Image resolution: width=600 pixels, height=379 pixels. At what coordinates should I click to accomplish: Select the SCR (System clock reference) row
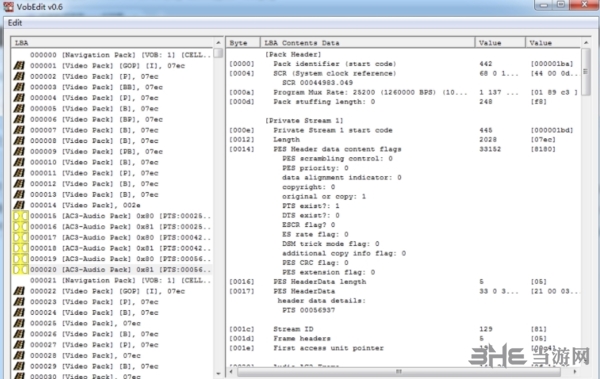click(404, 74)
